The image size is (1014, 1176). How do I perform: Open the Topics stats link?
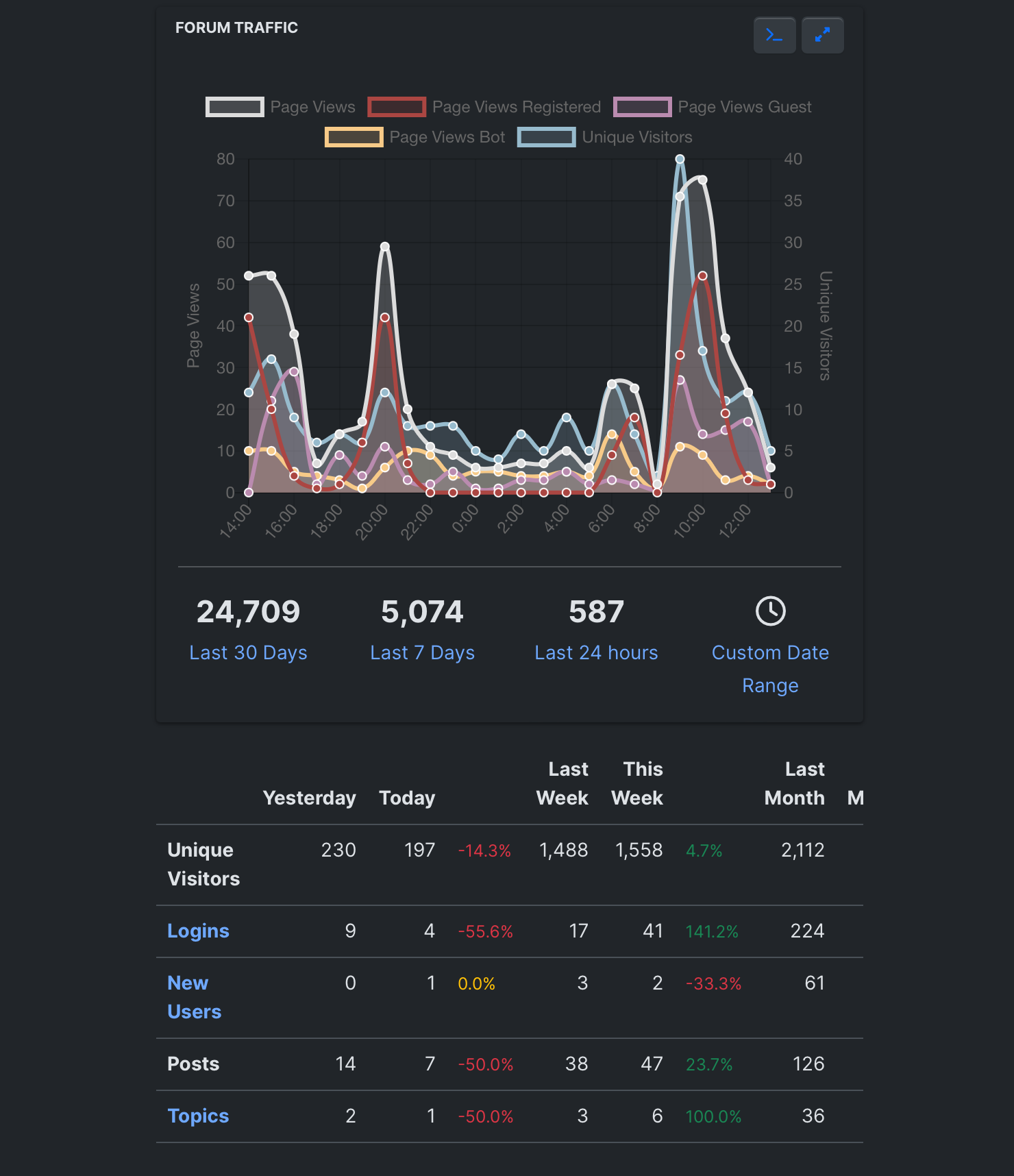[198, 1116]
